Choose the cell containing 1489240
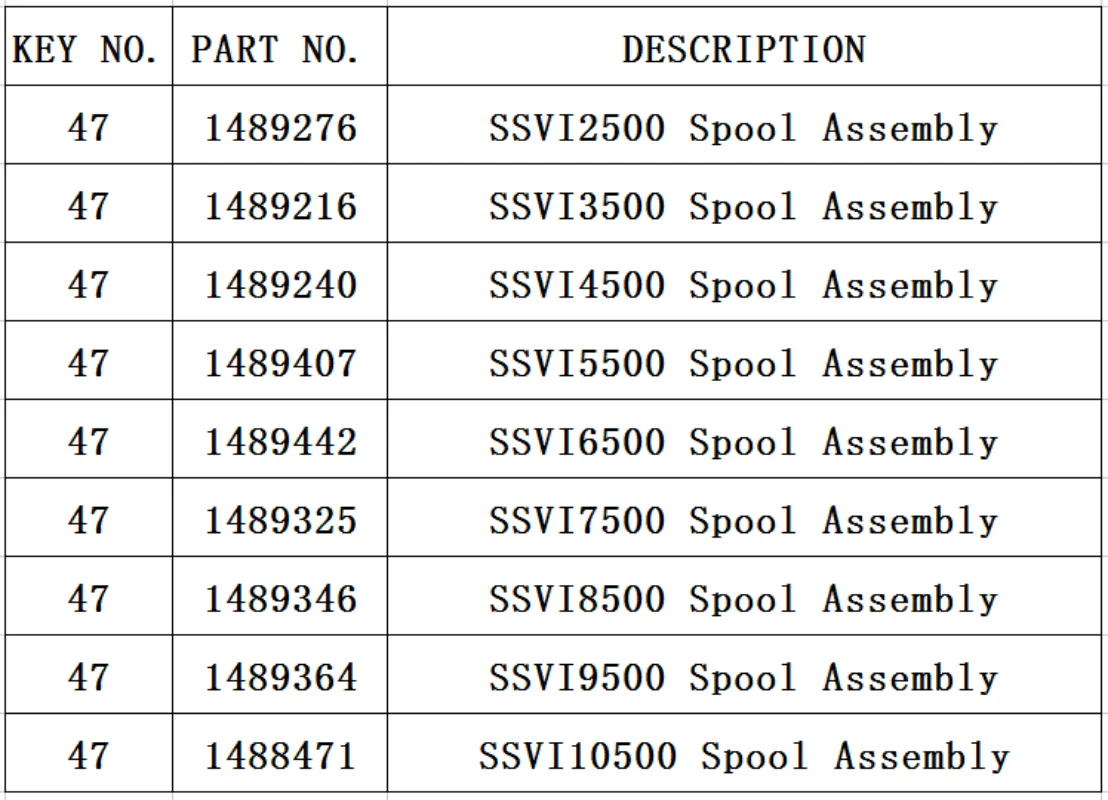This screenshot has width=1108, height=800. tap(281, 286)
